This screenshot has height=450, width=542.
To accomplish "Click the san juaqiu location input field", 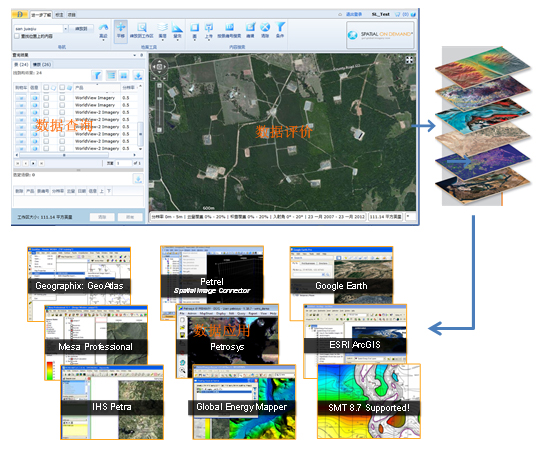I will coord(38,29).
